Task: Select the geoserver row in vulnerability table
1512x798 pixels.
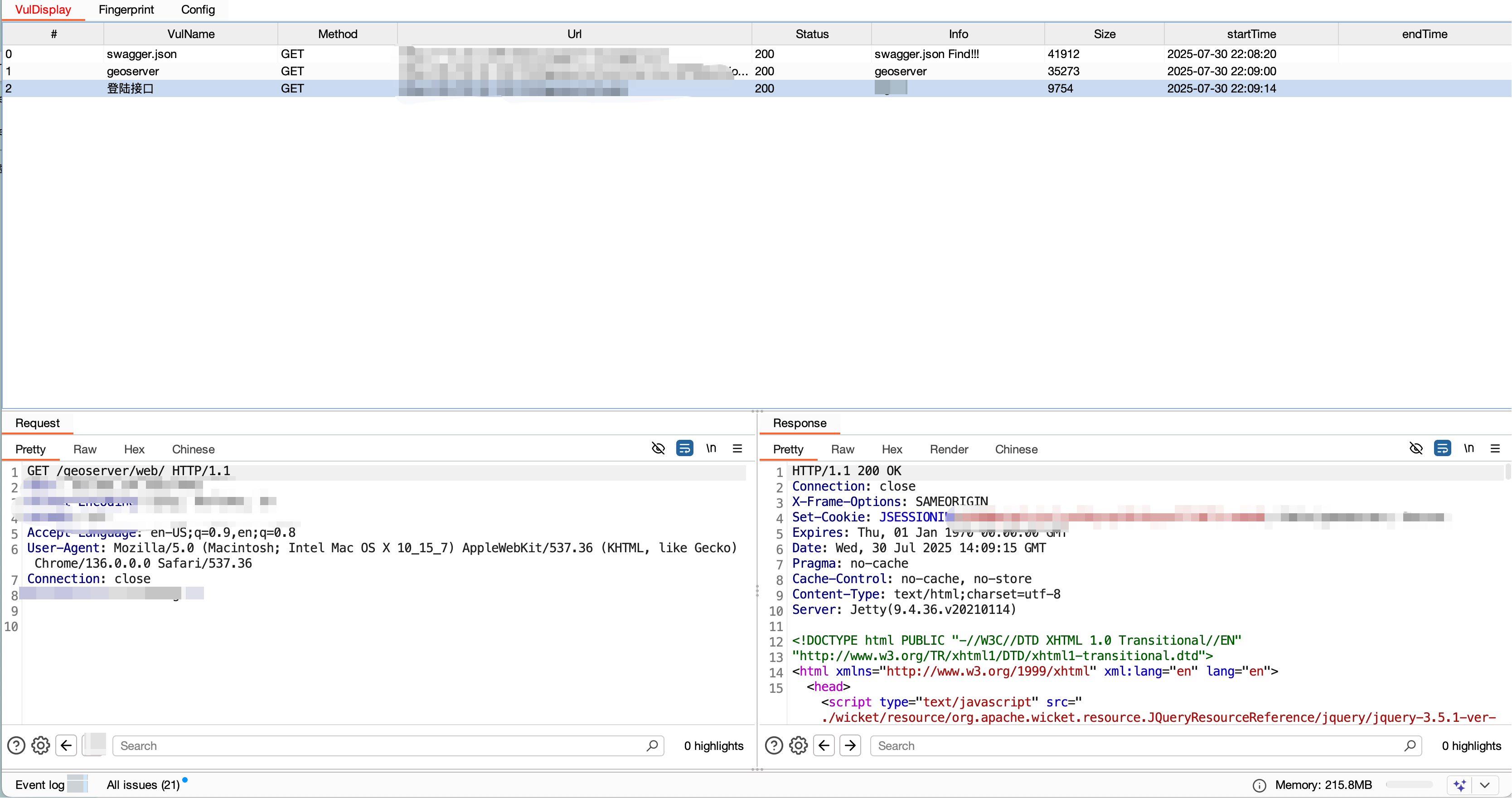Action: click(x=133, y=71)
